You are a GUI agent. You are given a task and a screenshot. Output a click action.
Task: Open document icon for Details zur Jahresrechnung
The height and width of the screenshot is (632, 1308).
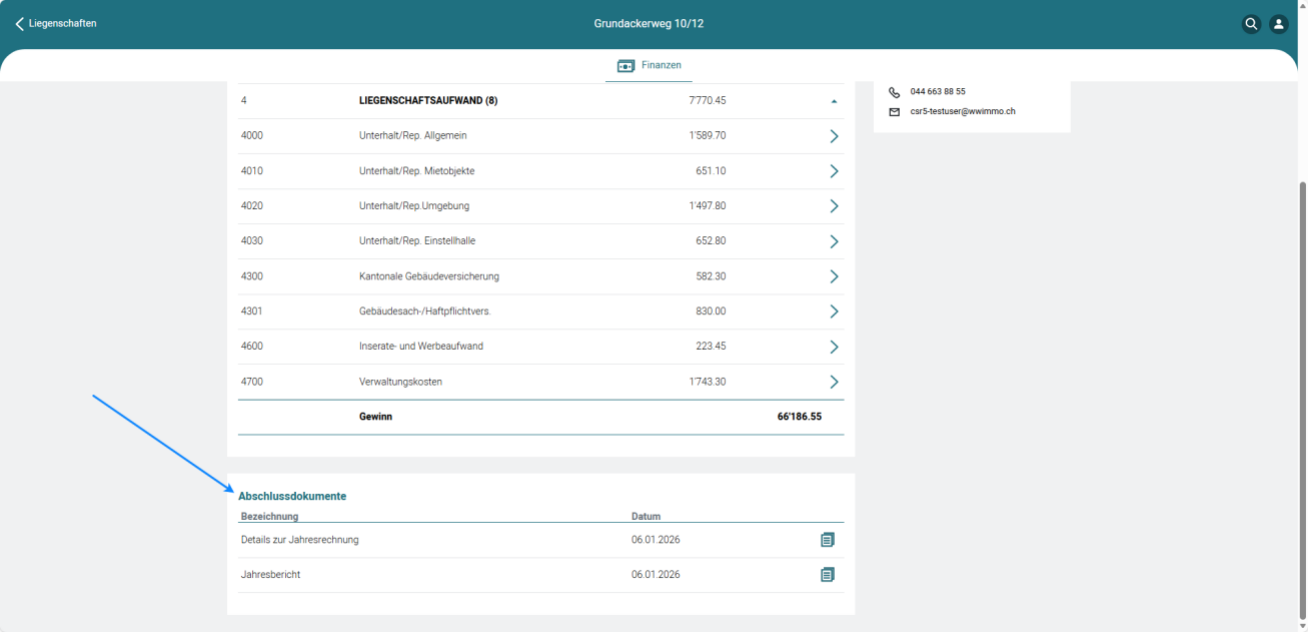(x=827, y=540)
